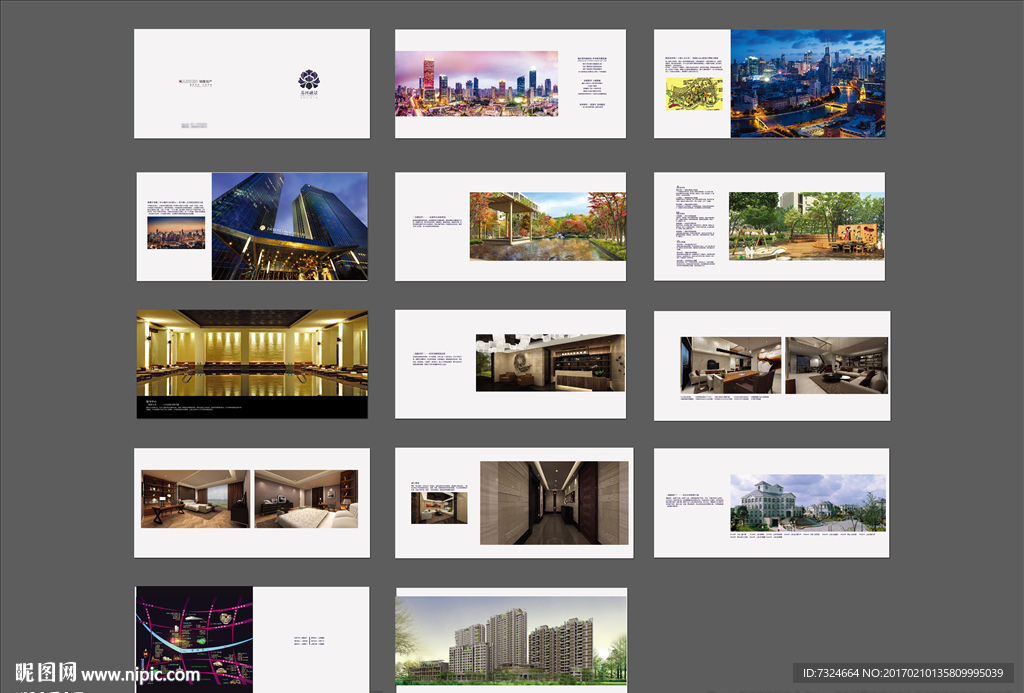Select the caption text under the villa photo
The height and width of the screenshot is (693, 1024).
point(803,536)
